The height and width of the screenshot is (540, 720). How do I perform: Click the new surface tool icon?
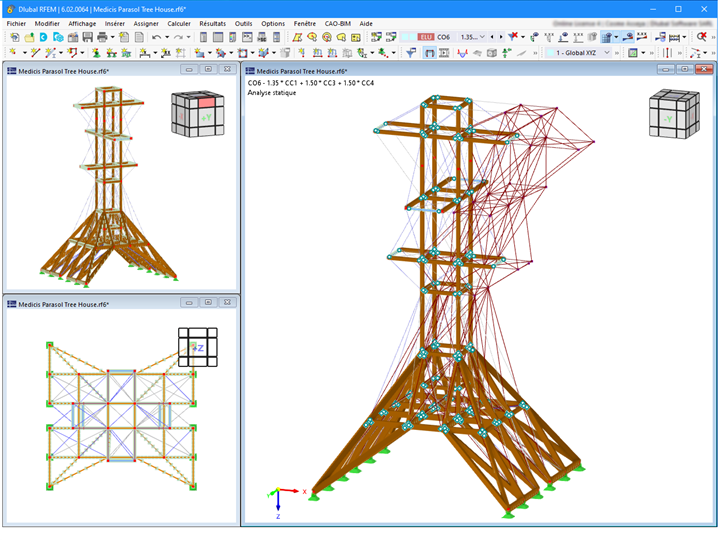tap(198, 53)
